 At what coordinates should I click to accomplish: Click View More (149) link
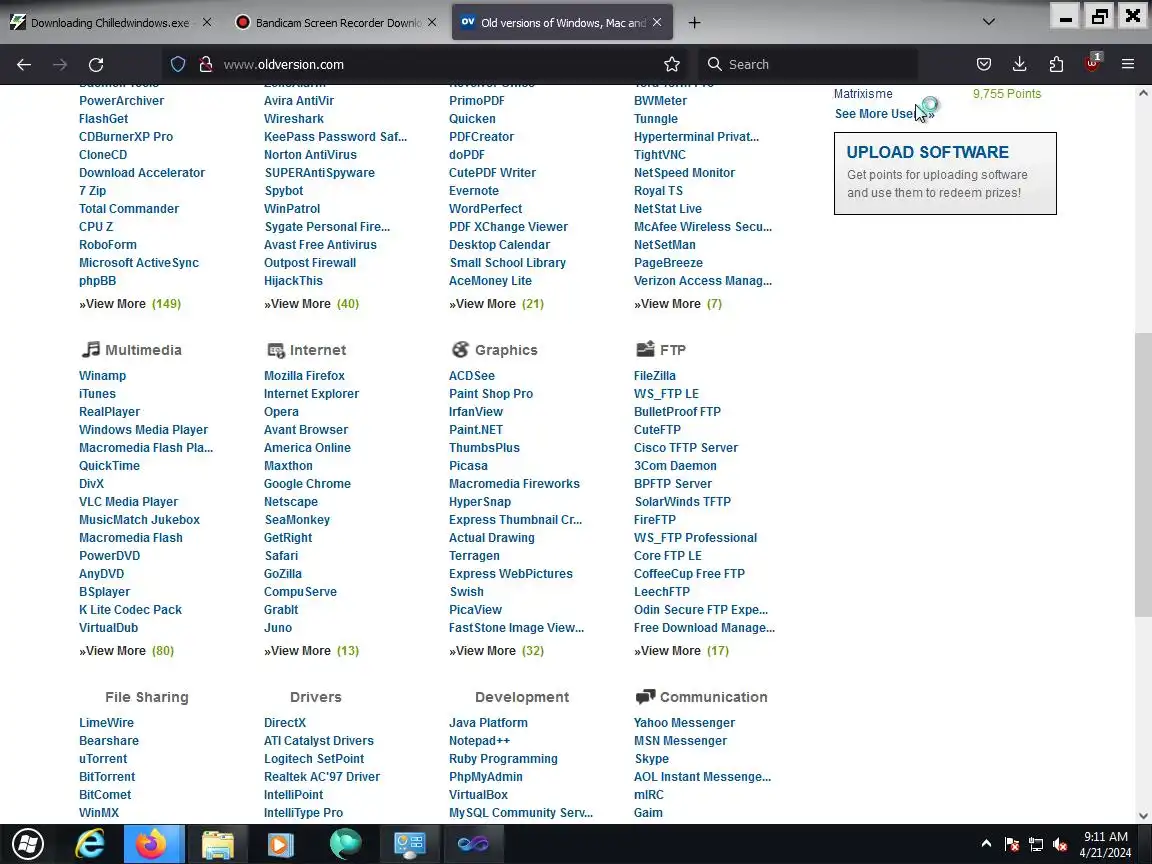(x=130, y=303)
